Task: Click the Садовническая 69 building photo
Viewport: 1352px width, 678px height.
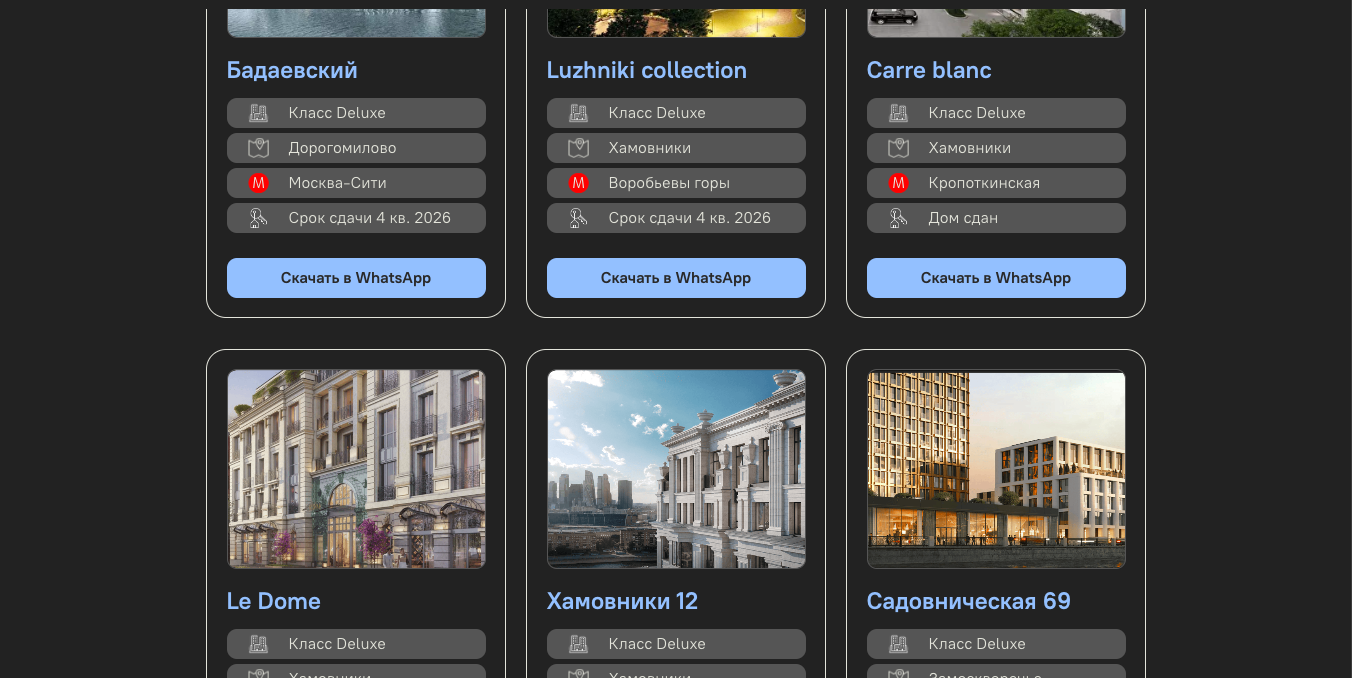Action: click(996, 469)
